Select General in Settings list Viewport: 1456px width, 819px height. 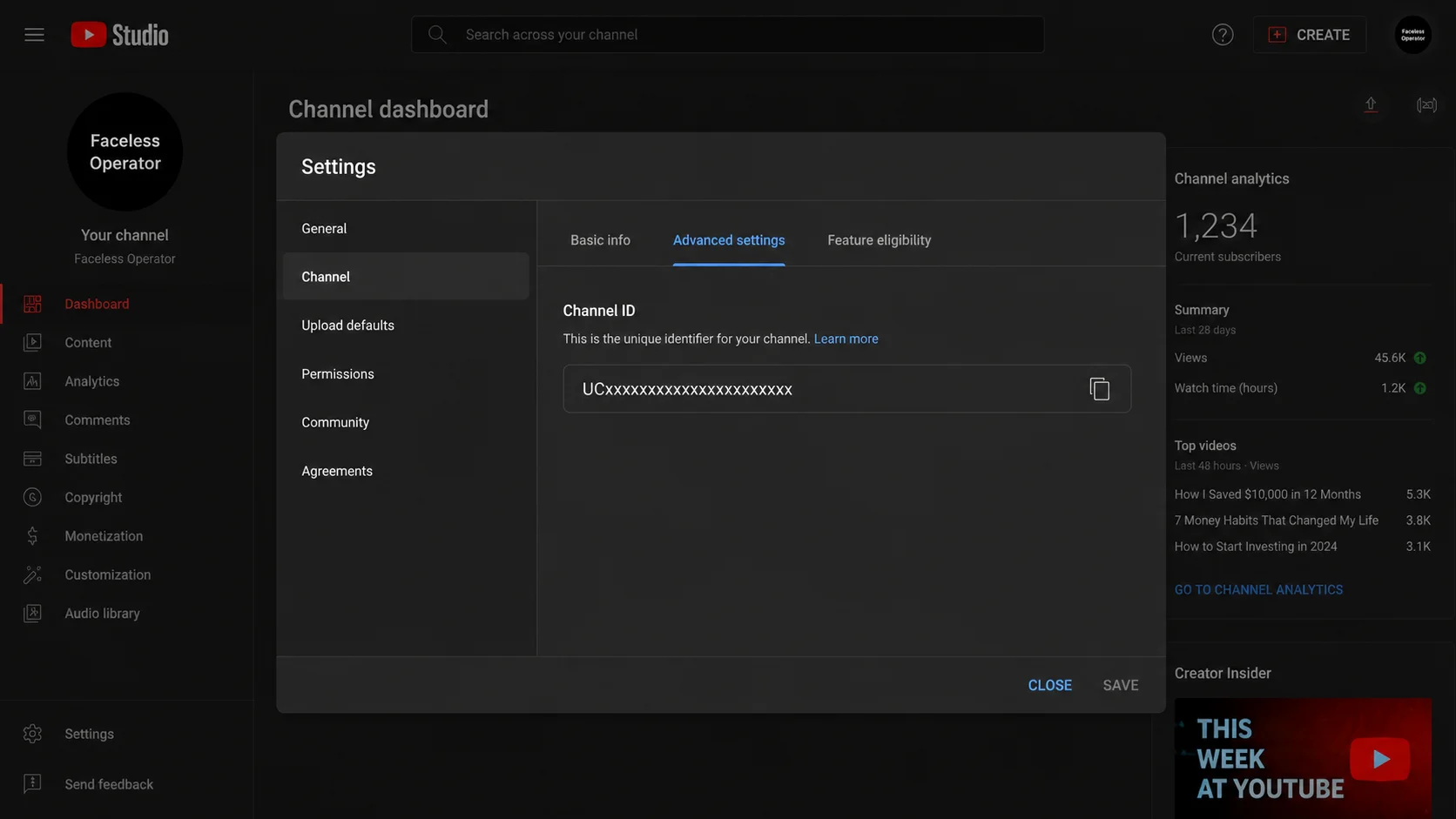(x=406, y=228)
